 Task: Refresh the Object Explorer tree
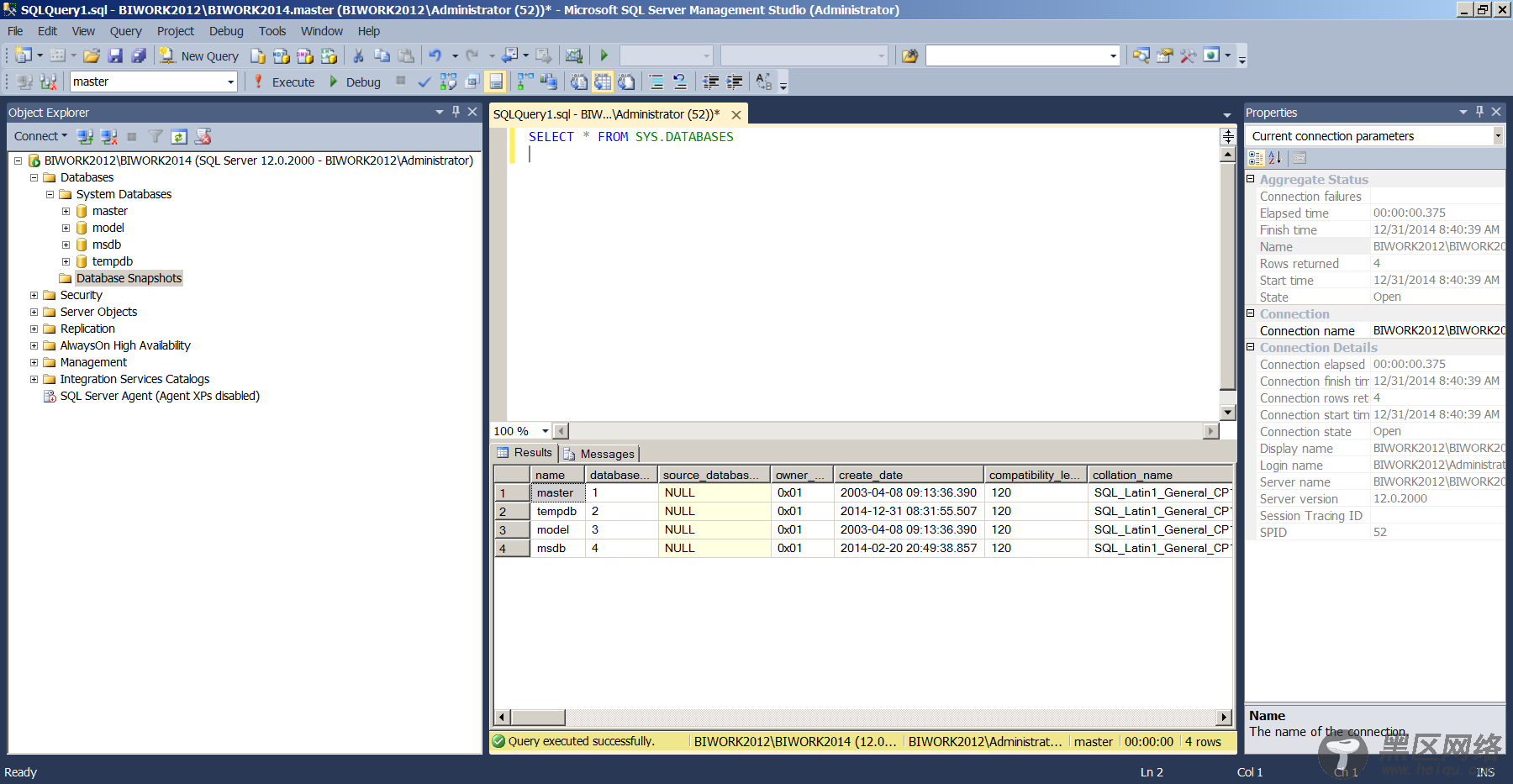click(x=179, y=136)
